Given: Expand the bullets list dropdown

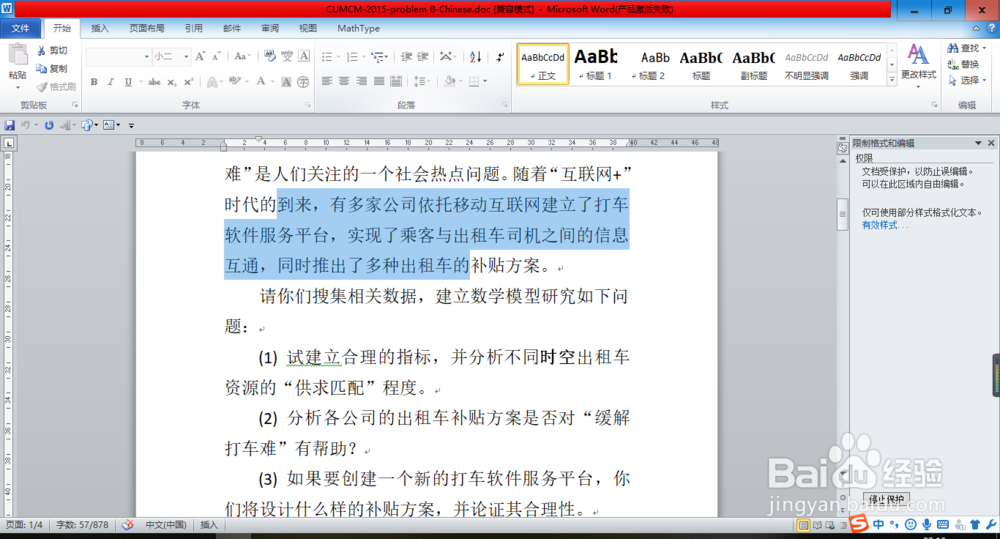Looking at the screenshot, I should 338,57.
